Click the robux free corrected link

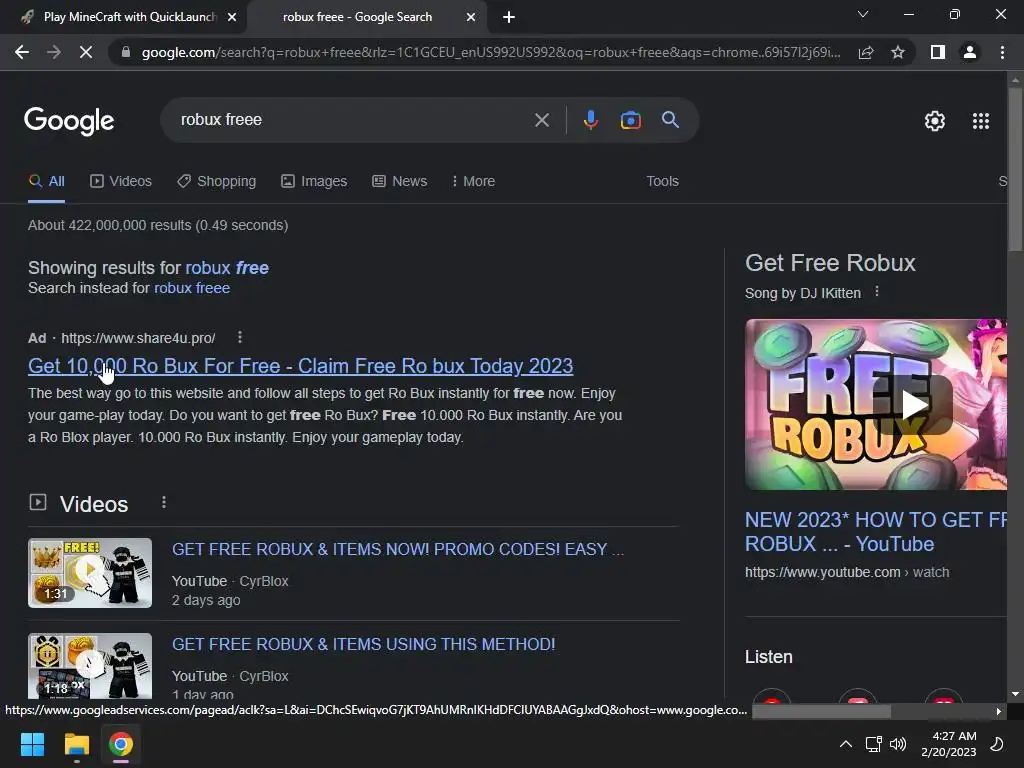point(227,268)
